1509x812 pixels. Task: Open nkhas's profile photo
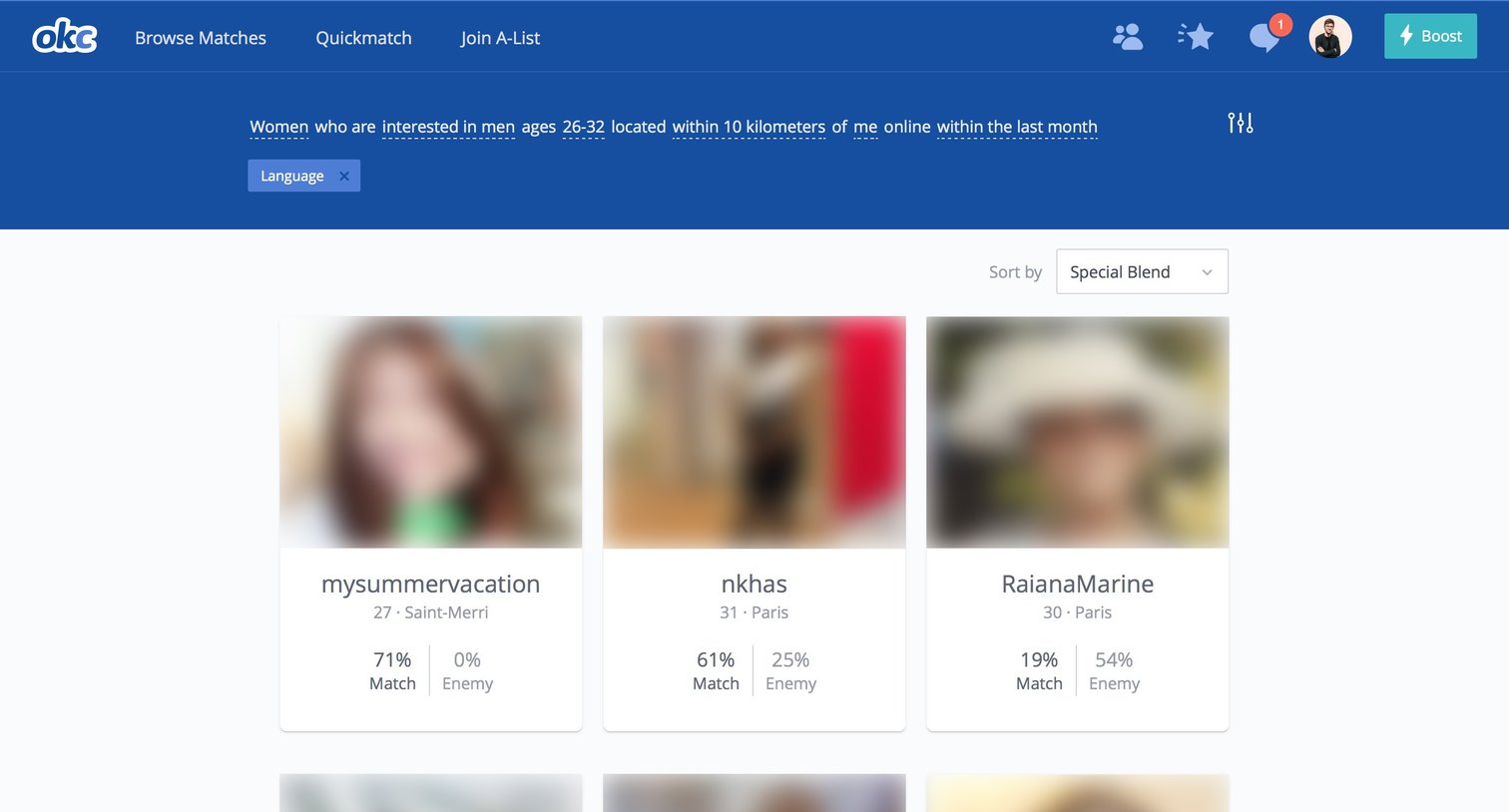tap(754, 432)
